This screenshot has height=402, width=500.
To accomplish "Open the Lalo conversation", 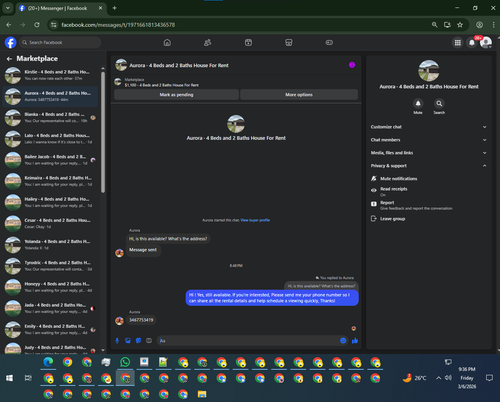I will click(x=50, y=139).
